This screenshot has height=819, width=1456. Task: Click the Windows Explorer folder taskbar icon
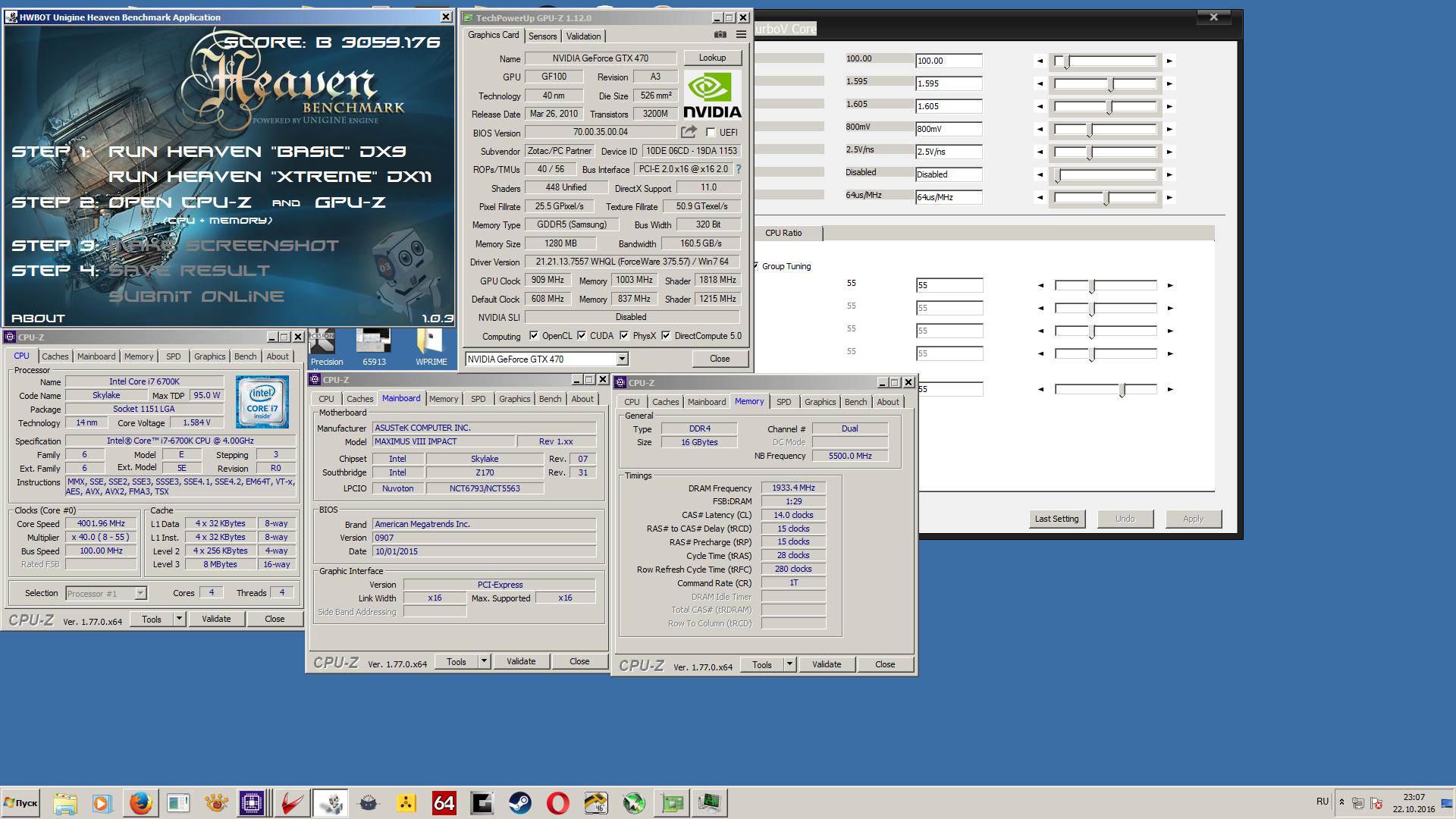click(65, 803)
